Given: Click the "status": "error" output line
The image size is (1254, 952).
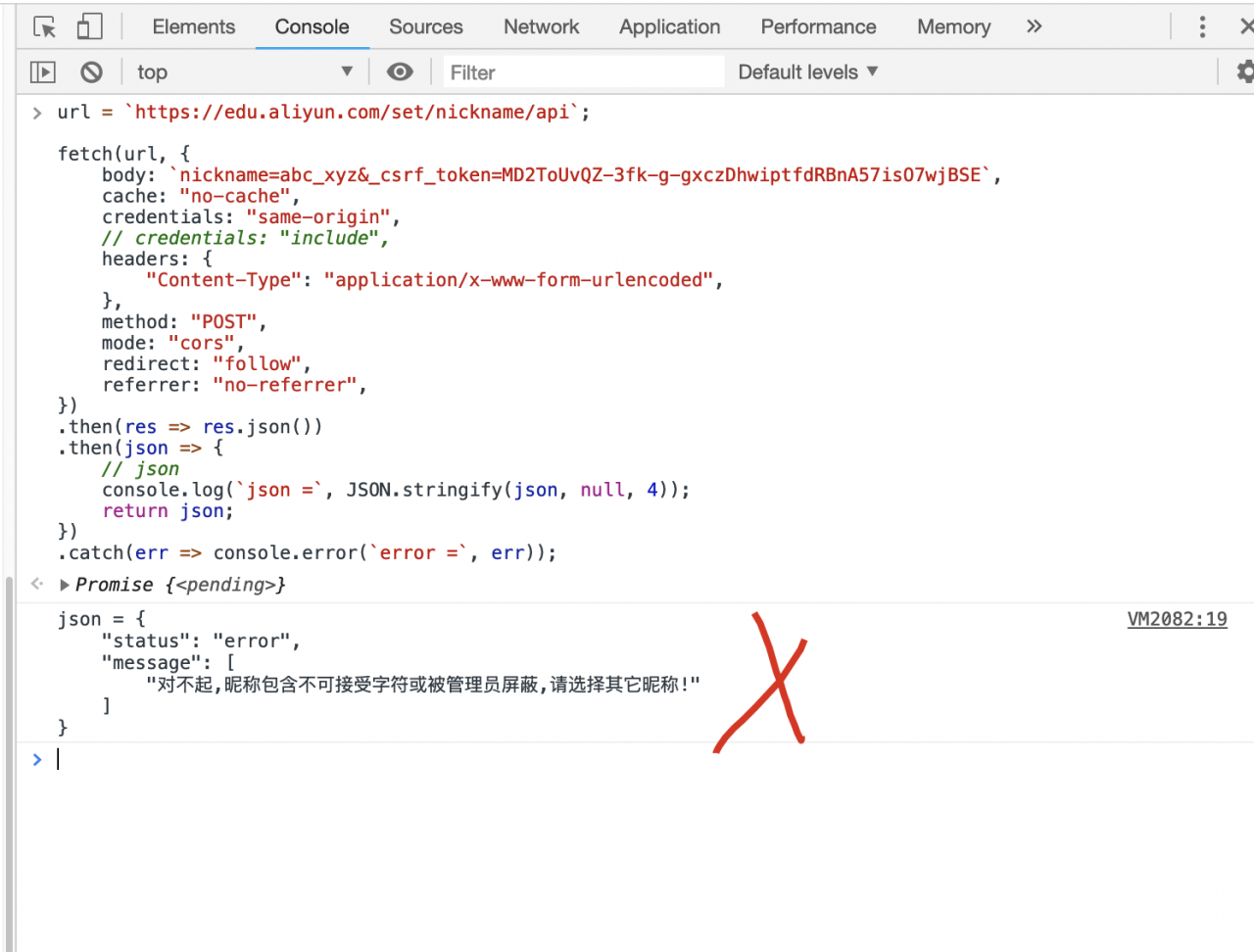Looking at the screenshot, I should [x=201, y=642].
